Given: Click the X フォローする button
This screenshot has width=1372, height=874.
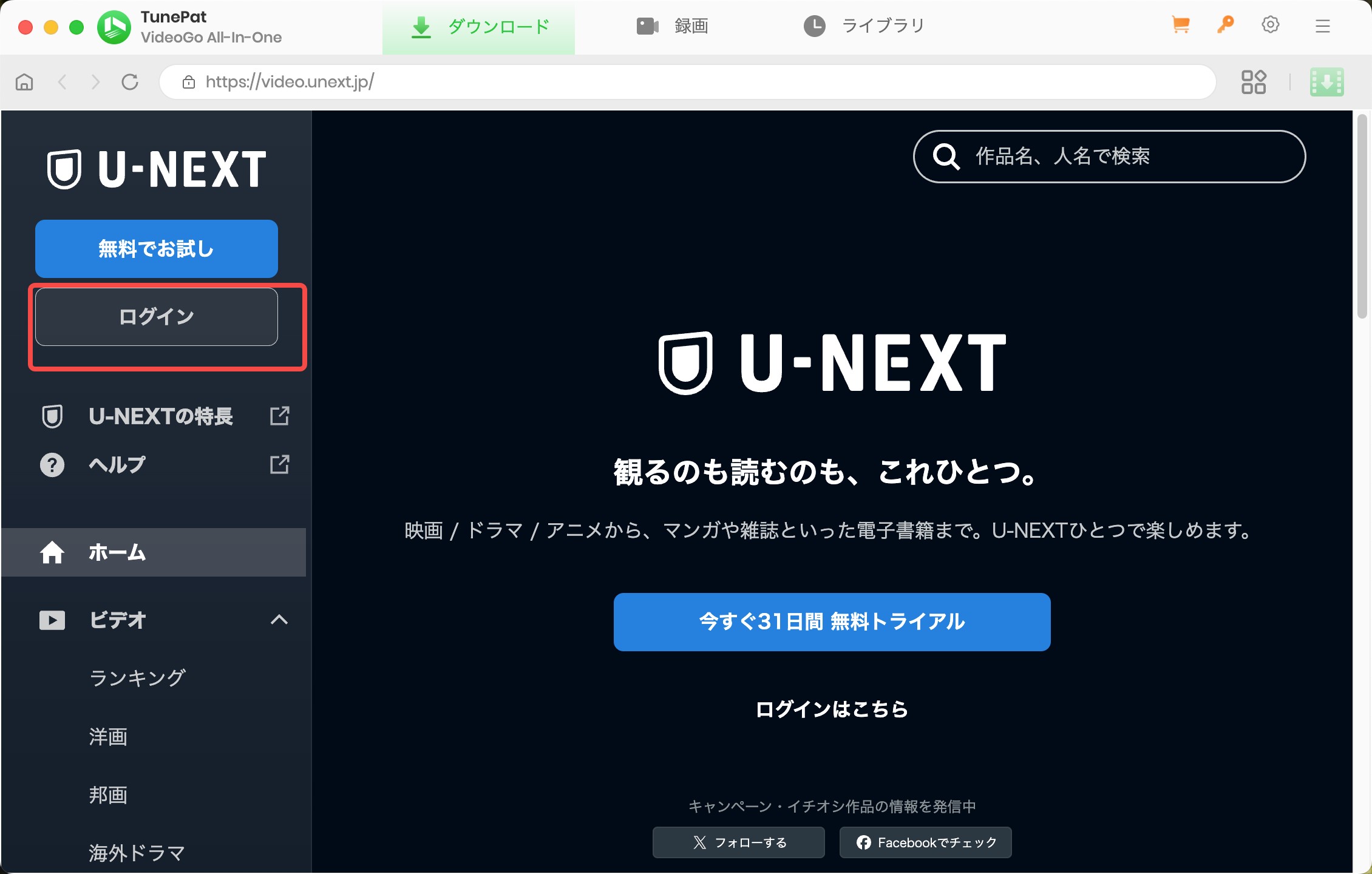Looking at the screenshot, I should (739, 842).
